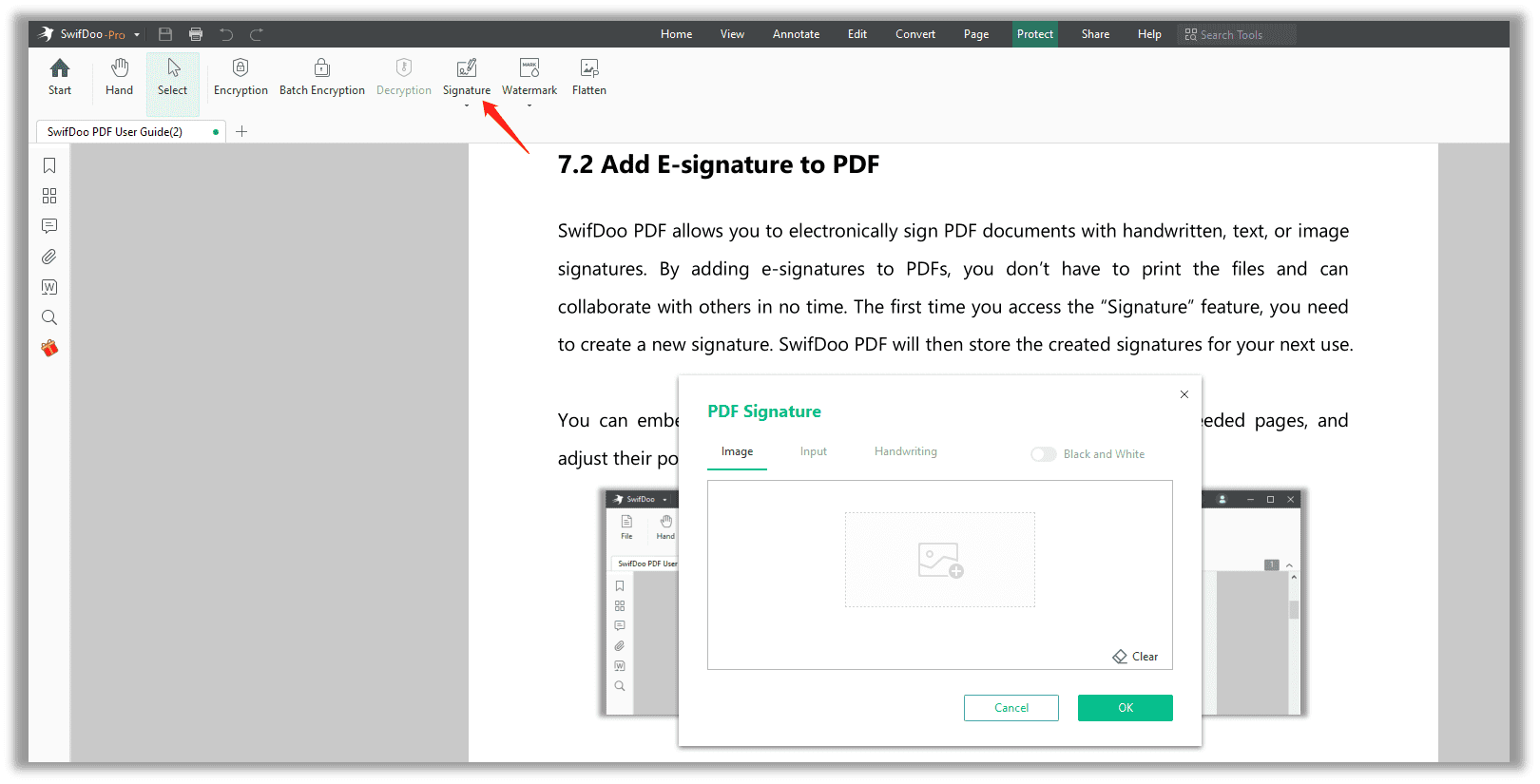The width and height of the screenshot is (1540, 784).
Task: Expand the Watermark dropdown arrow
Action: point(529,105)
